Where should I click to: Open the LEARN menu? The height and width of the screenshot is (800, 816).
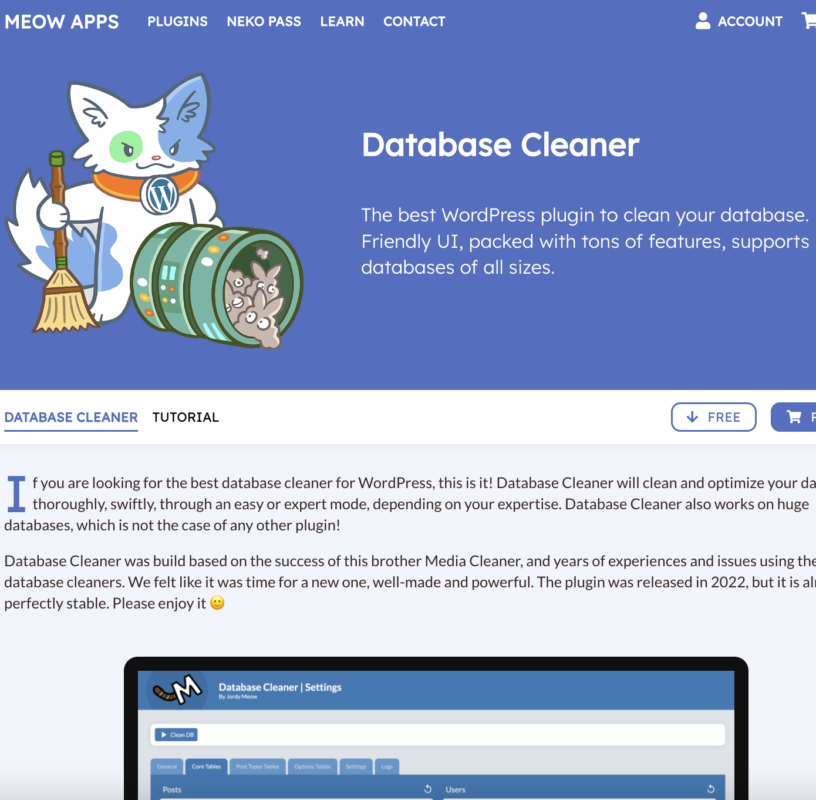pos(342,21)
